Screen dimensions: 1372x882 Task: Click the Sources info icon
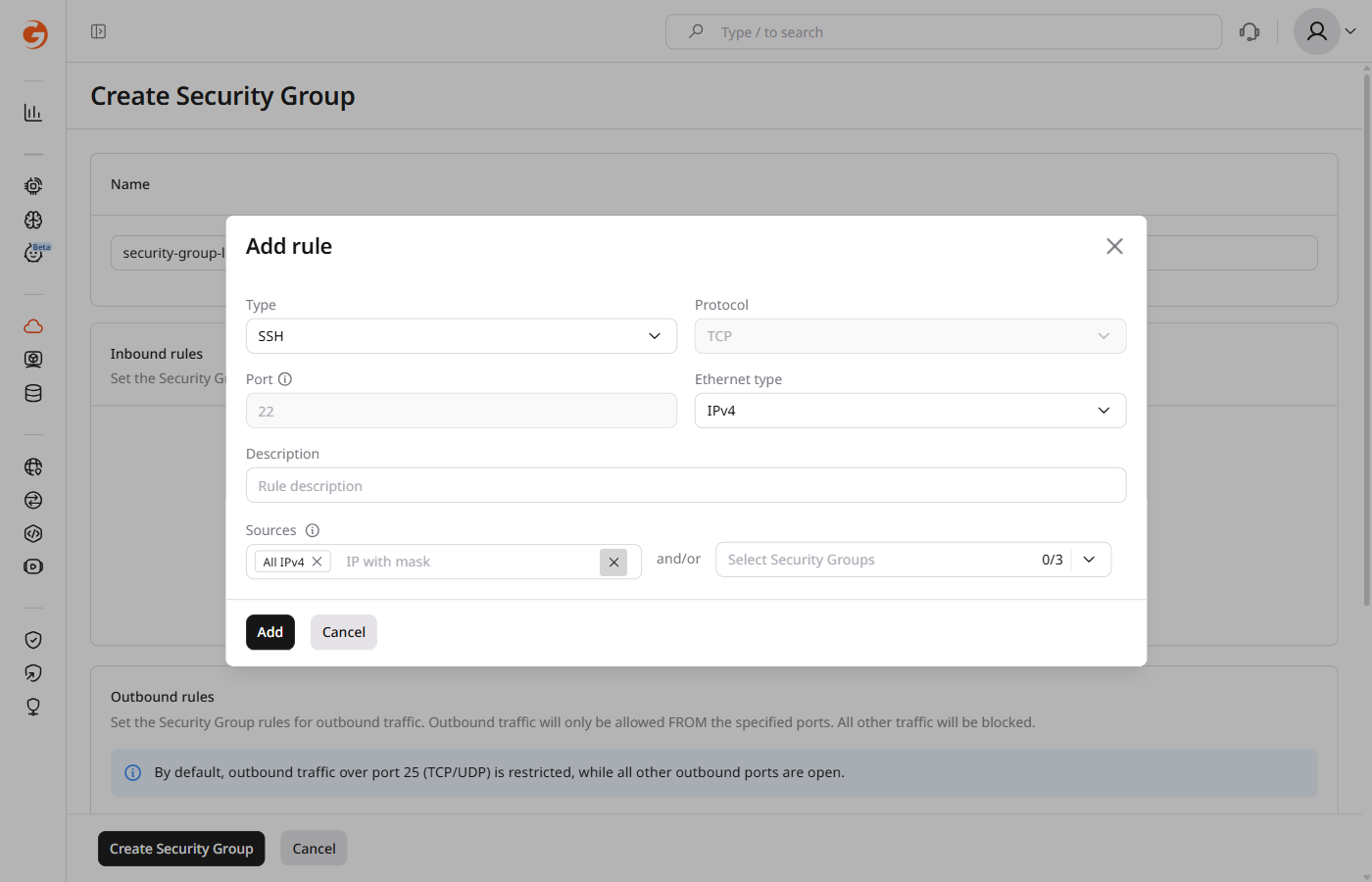313,530
